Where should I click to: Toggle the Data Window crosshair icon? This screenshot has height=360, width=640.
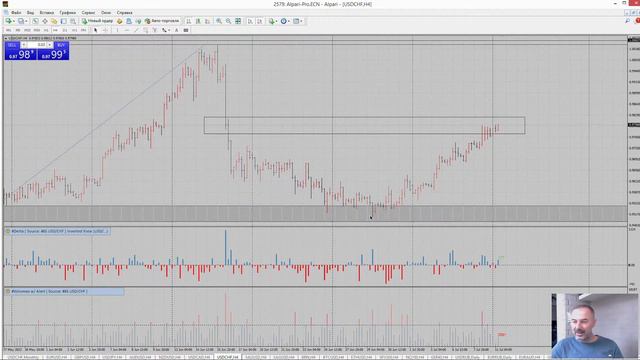44,21
